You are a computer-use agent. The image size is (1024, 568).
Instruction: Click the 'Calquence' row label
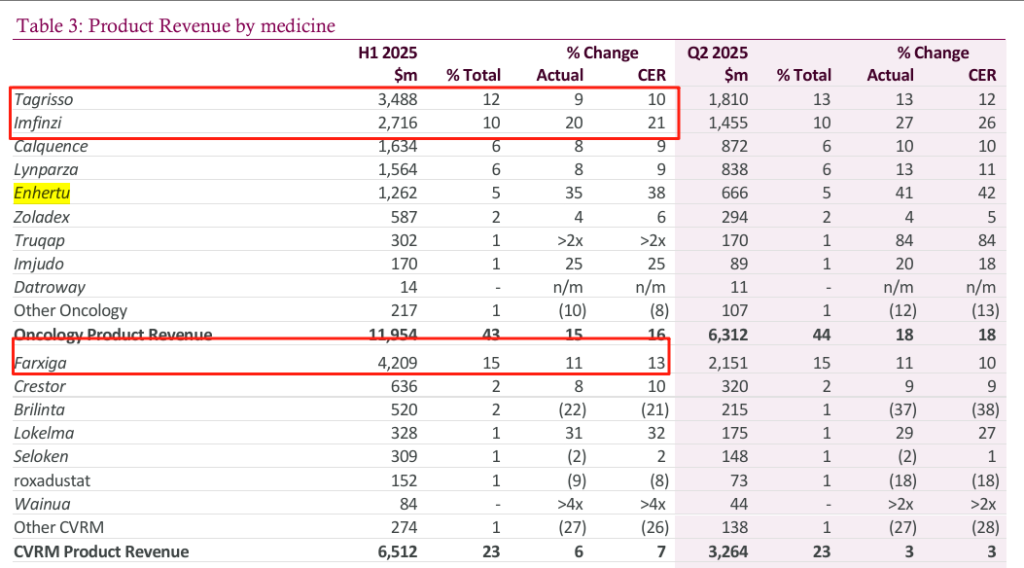click(x=51, y=146)
